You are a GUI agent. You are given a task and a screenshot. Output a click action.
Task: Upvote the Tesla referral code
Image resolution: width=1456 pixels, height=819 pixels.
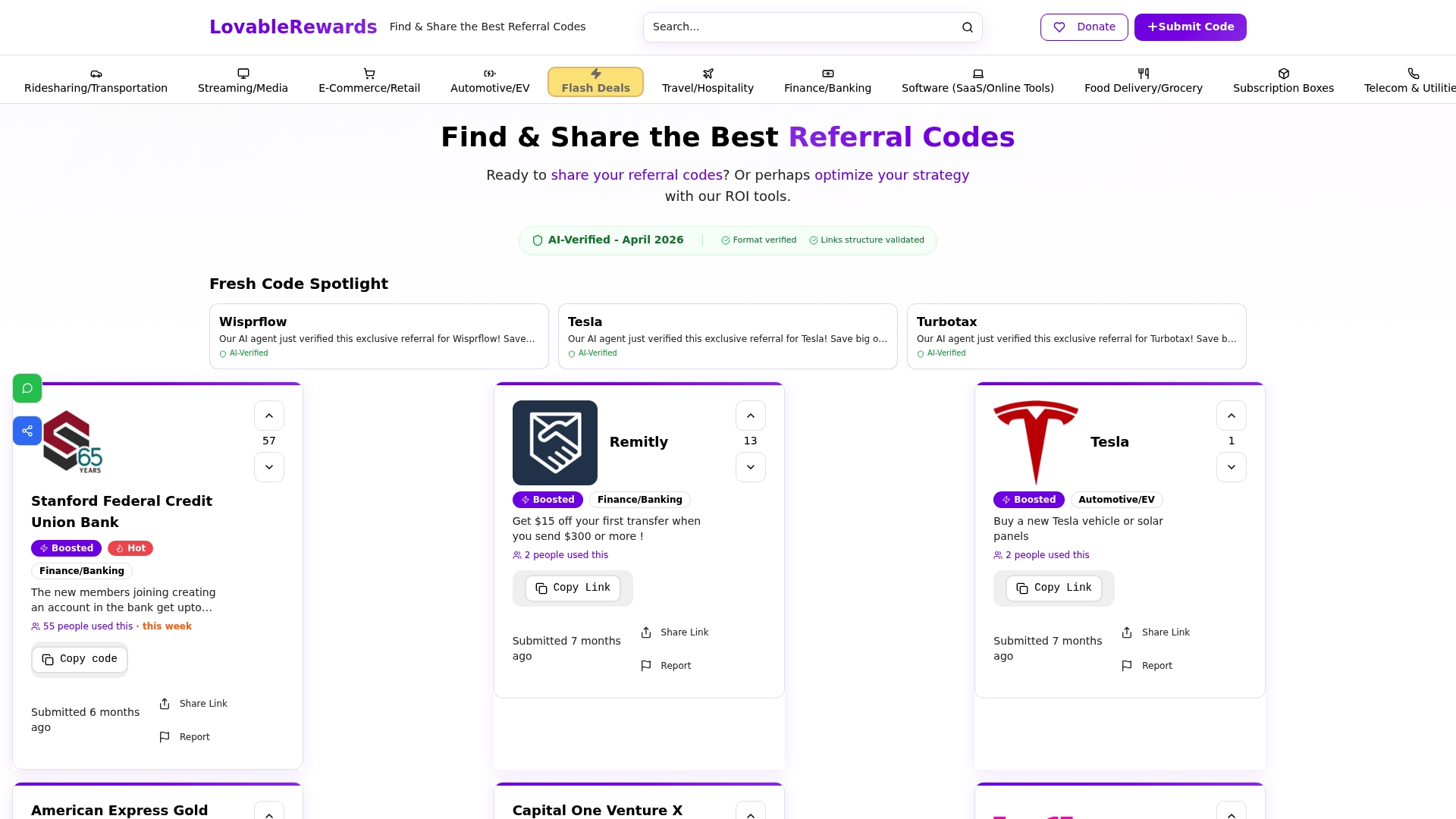click(1231, 416)
